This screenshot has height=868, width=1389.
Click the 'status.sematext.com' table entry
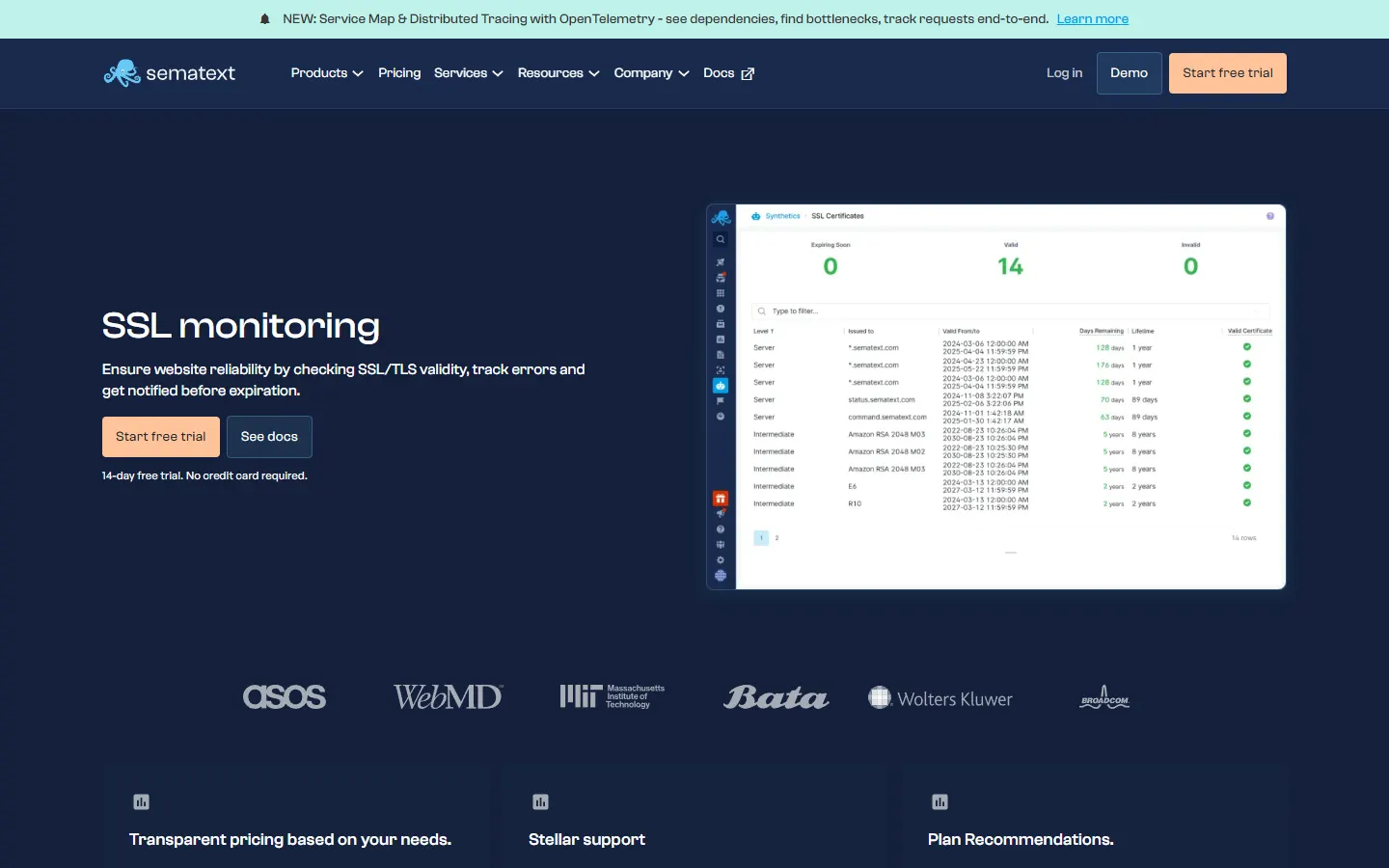pyautogui.click(x=882, y=399)
